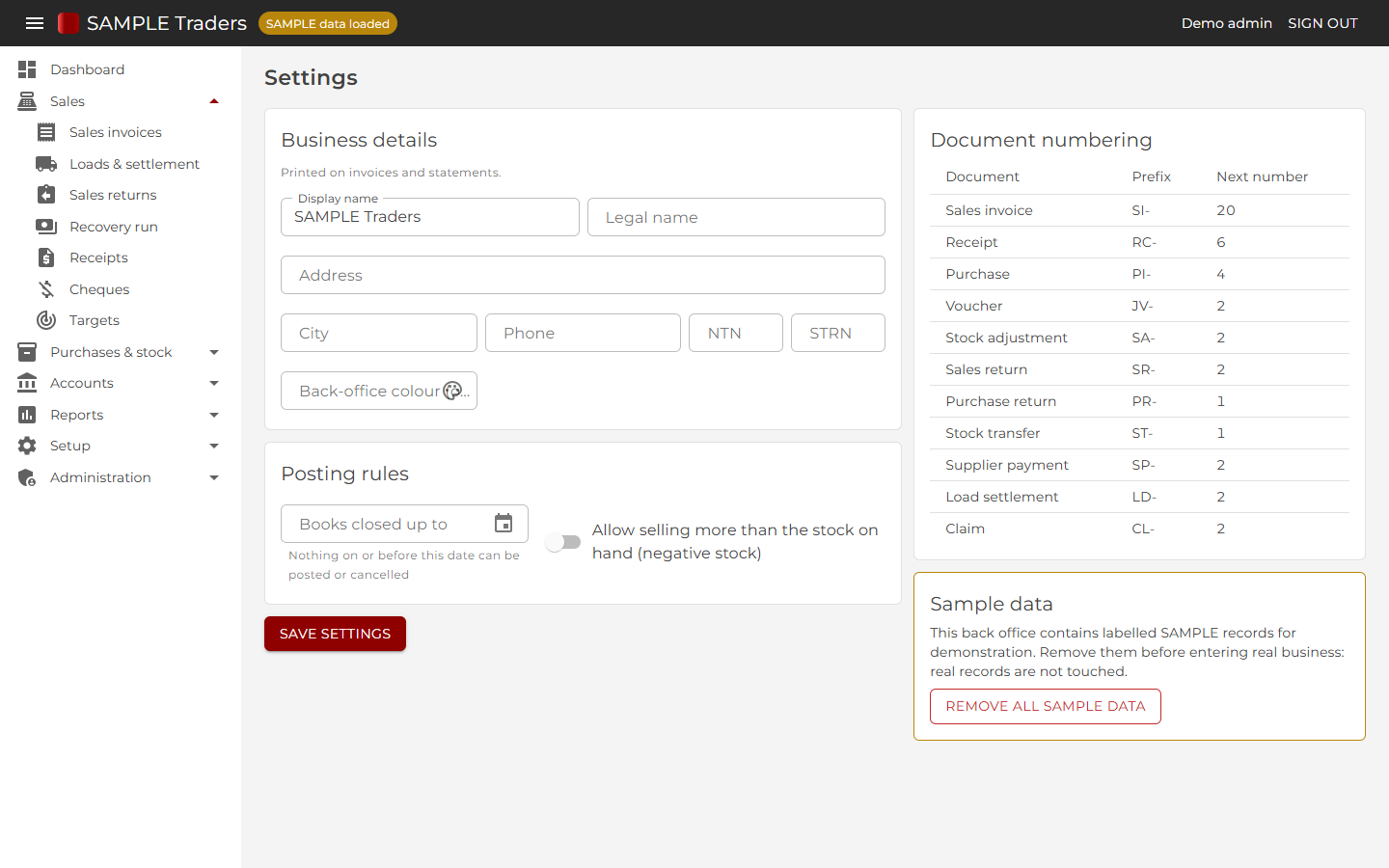Click the Claim prefix CL-
The width and height of the screenshot is (1389, 868).
click(x=1143, y=529)
